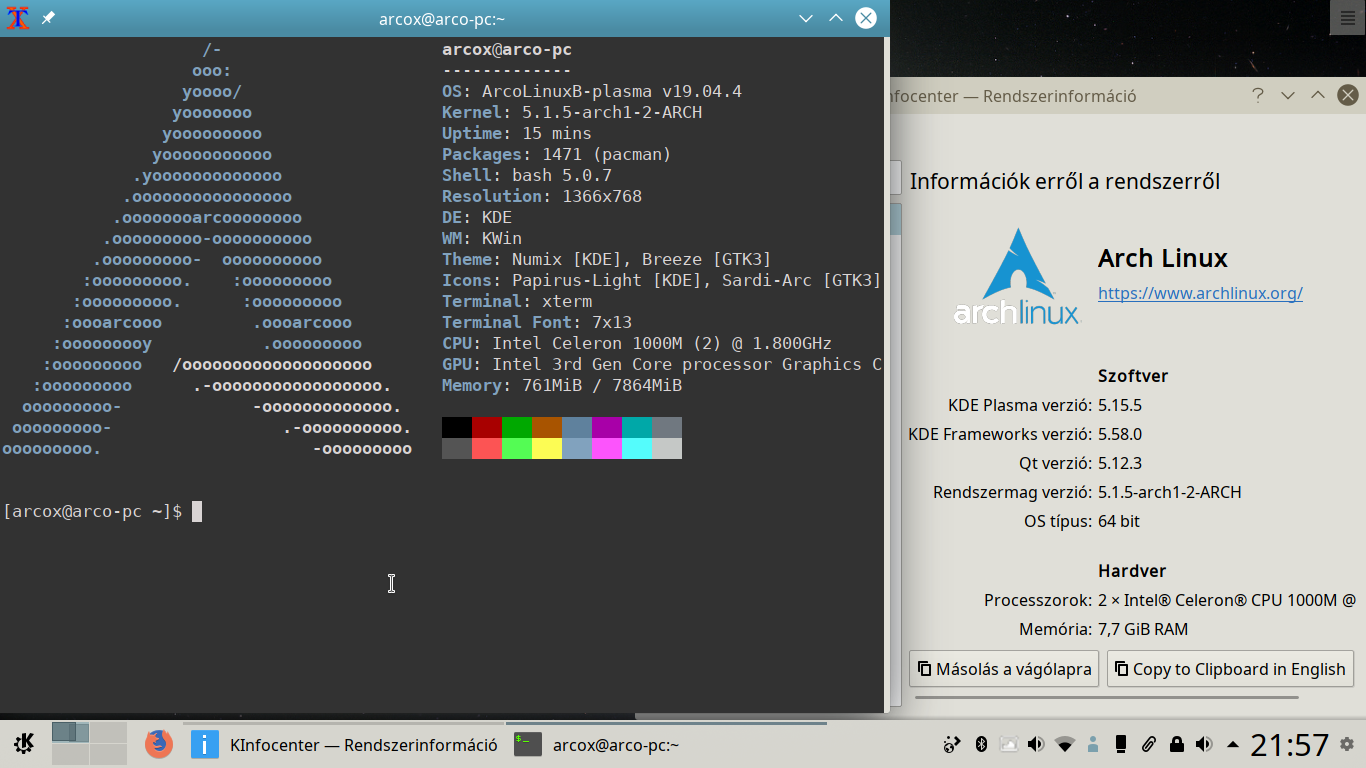This screenshot has width=1366, height=768.
Task: Click the 'CPU: Intel Celeron 1000M' terminal line
Action: click(x=637, y=343)
